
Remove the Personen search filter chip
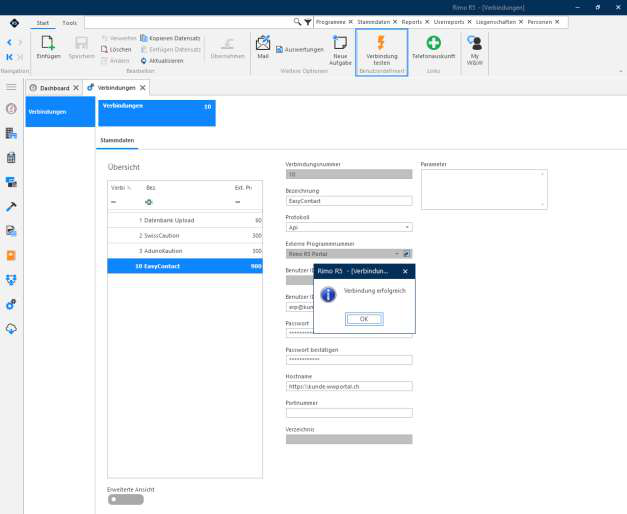[557, 22]
